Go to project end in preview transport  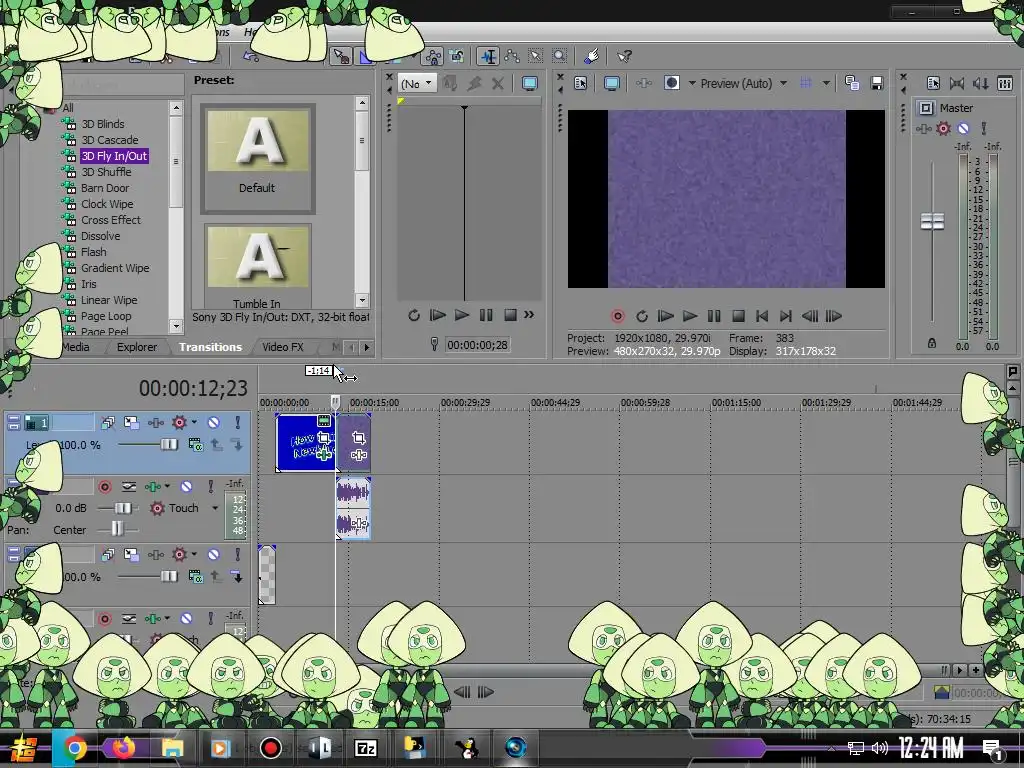(786, 316)
